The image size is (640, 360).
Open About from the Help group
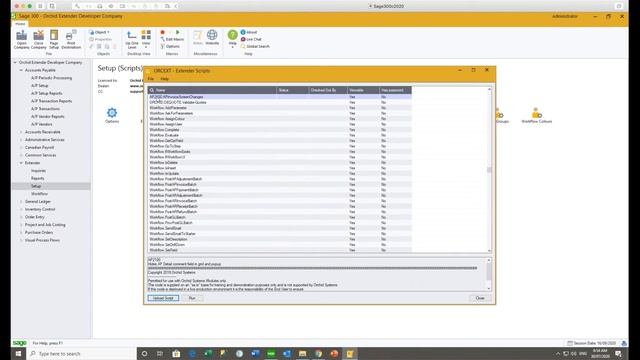pos(249,32)
